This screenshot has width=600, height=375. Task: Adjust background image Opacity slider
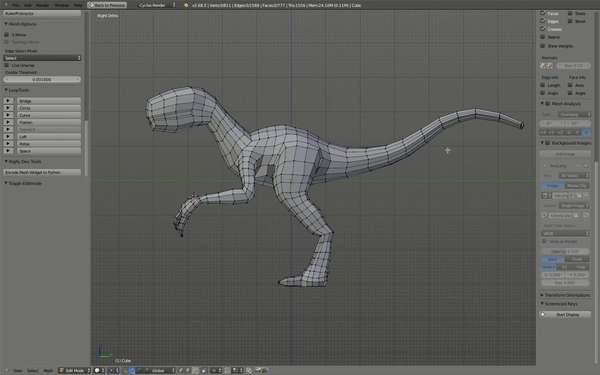pos(565,251)
